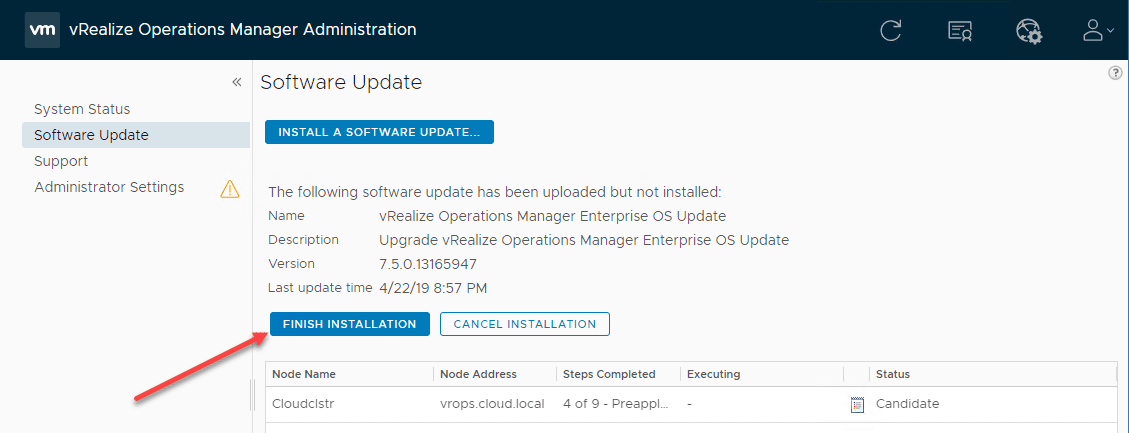Screen dimensions: 1129x433
Task: Select Software Update in sidebar
Action: click(x=91, y=135)
